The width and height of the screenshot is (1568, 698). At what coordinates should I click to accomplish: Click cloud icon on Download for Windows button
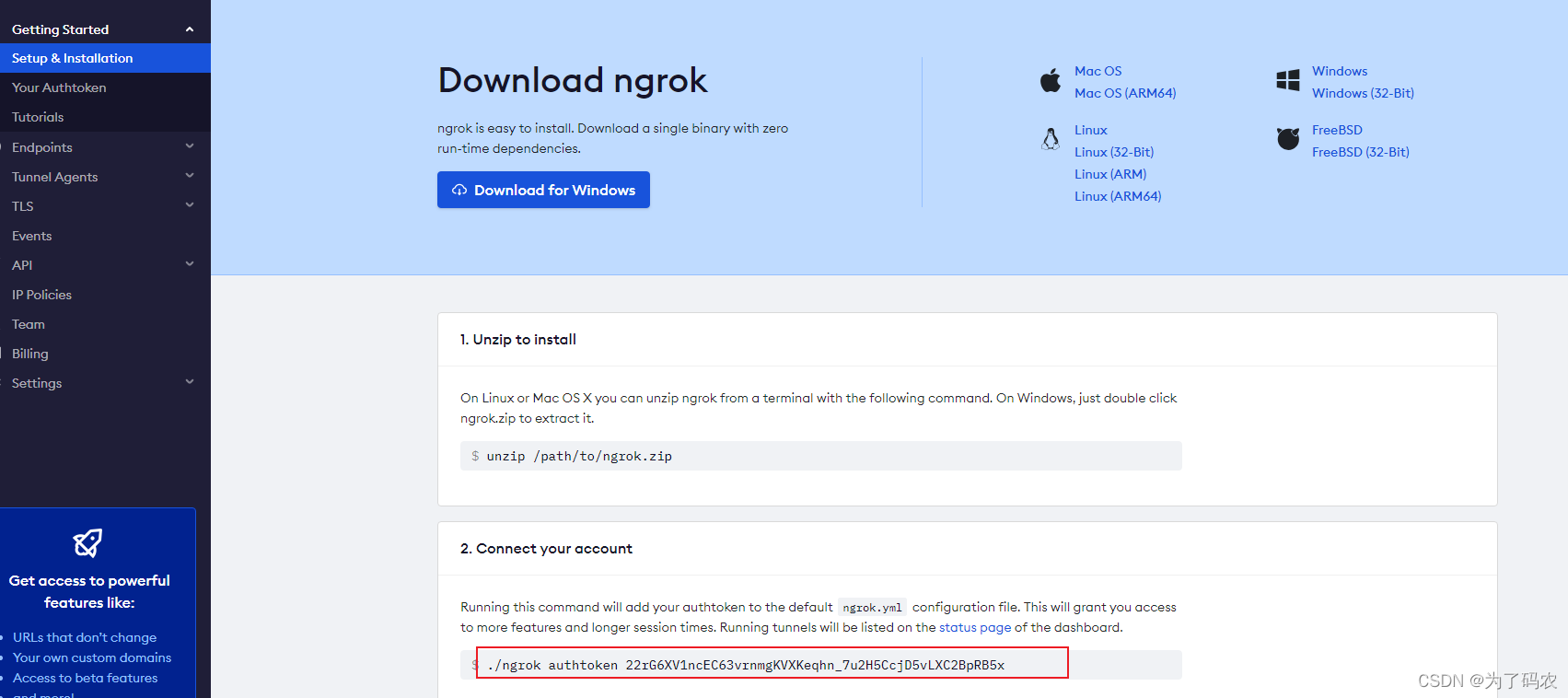[x=459, y=190]
